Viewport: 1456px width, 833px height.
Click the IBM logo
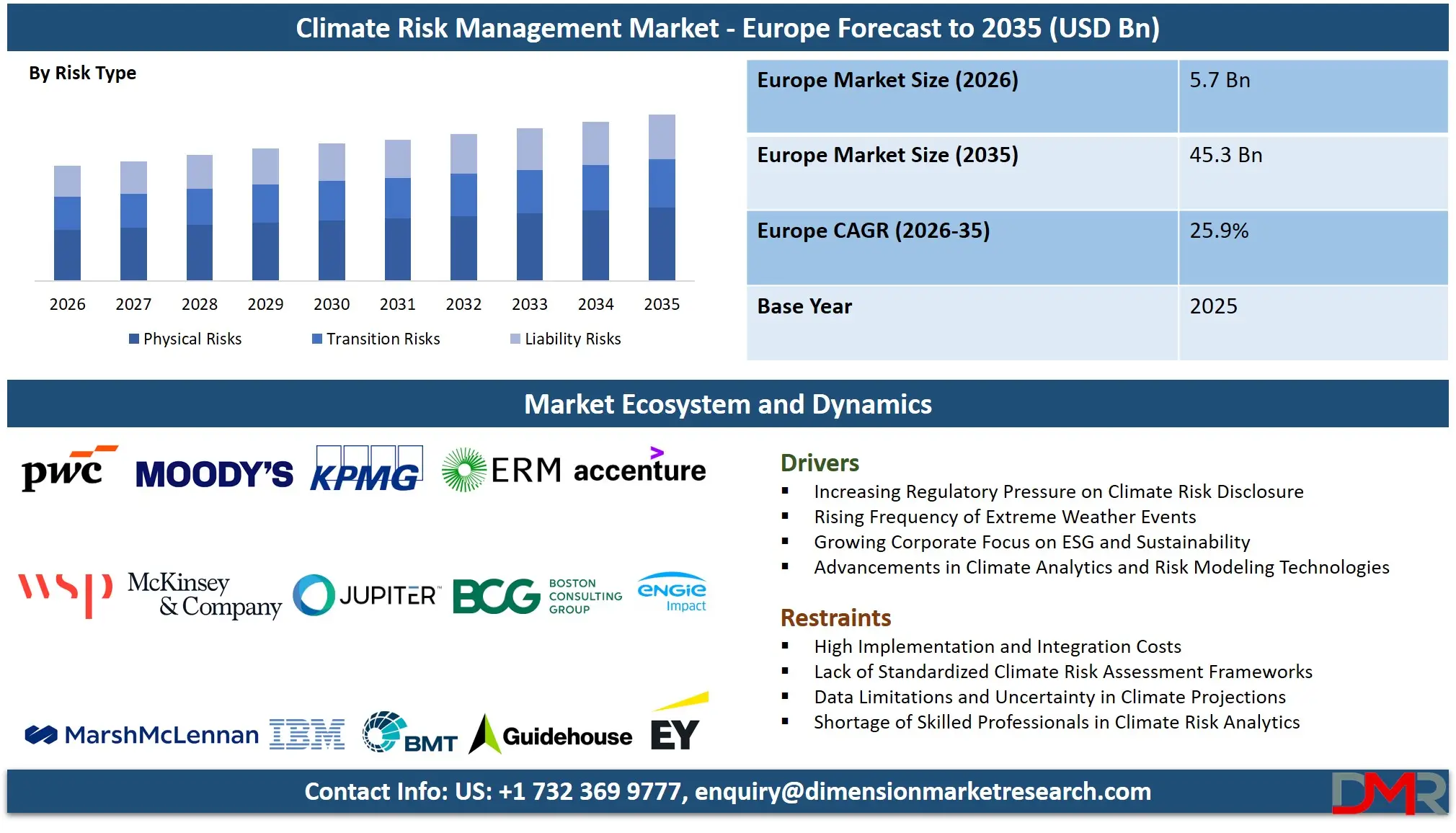pos(306,734)
